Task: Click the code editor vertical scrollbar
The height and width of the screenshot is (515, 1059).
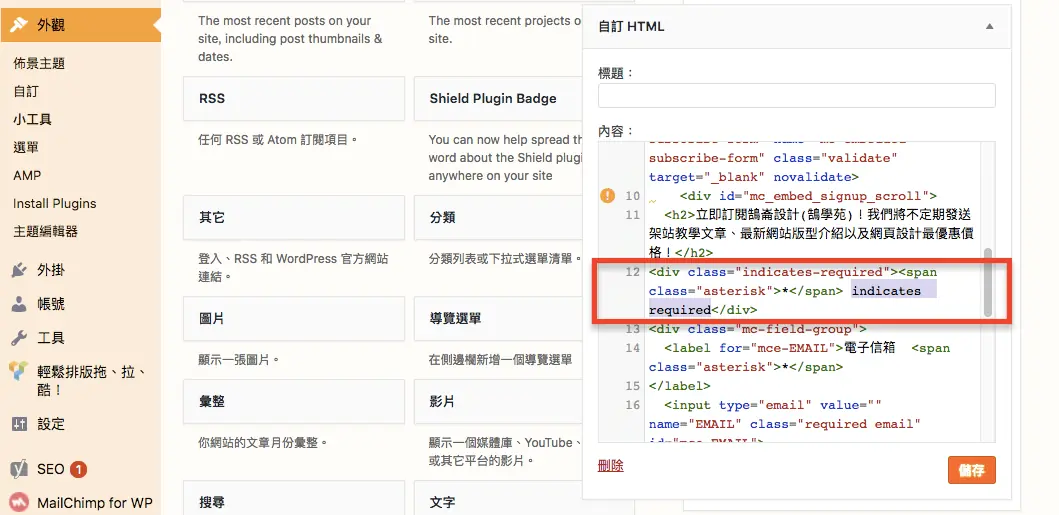Action: [988, 282]
